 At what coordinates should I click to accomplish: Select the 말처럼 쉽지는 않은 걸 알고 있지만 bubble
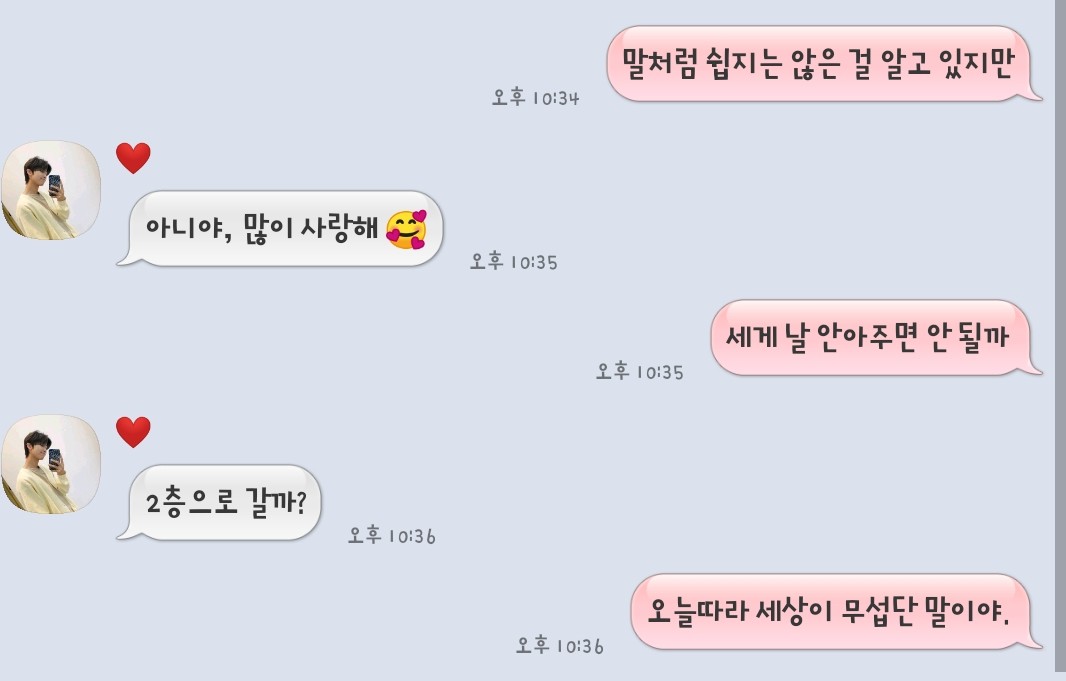point(824,64)
